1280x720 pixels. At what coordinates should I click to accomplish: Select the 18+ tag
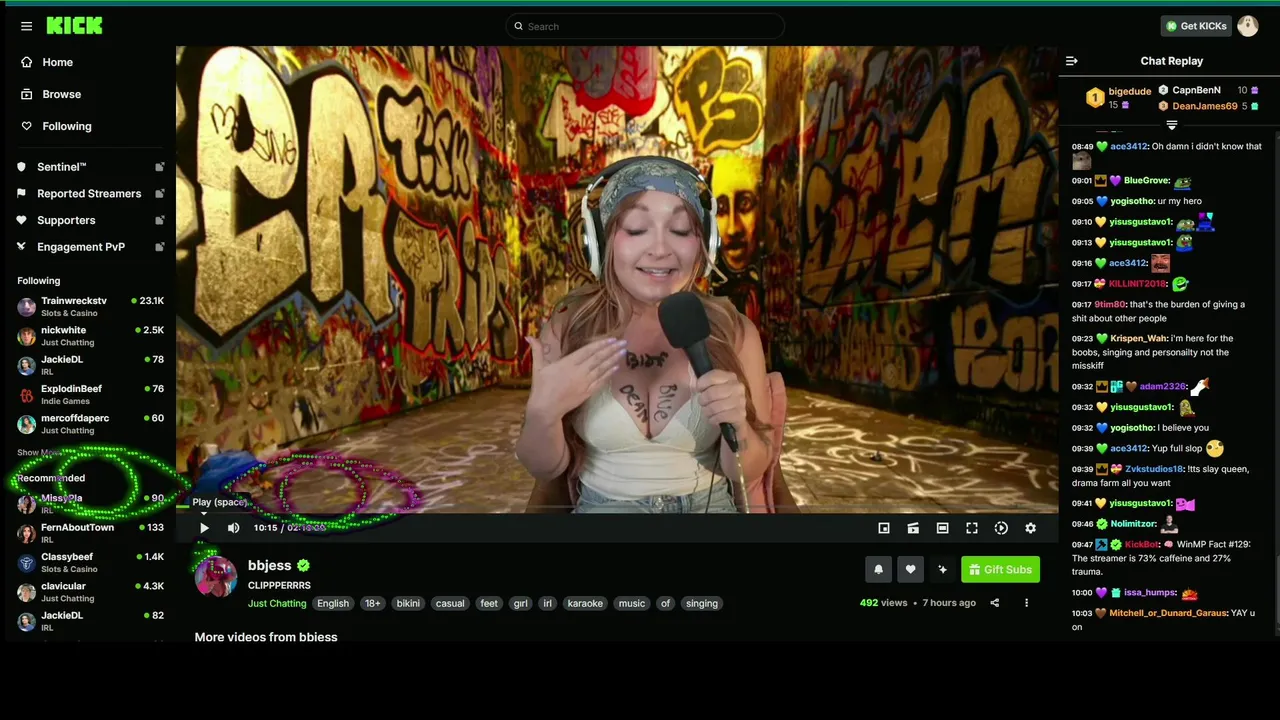[x=372, y=604]
